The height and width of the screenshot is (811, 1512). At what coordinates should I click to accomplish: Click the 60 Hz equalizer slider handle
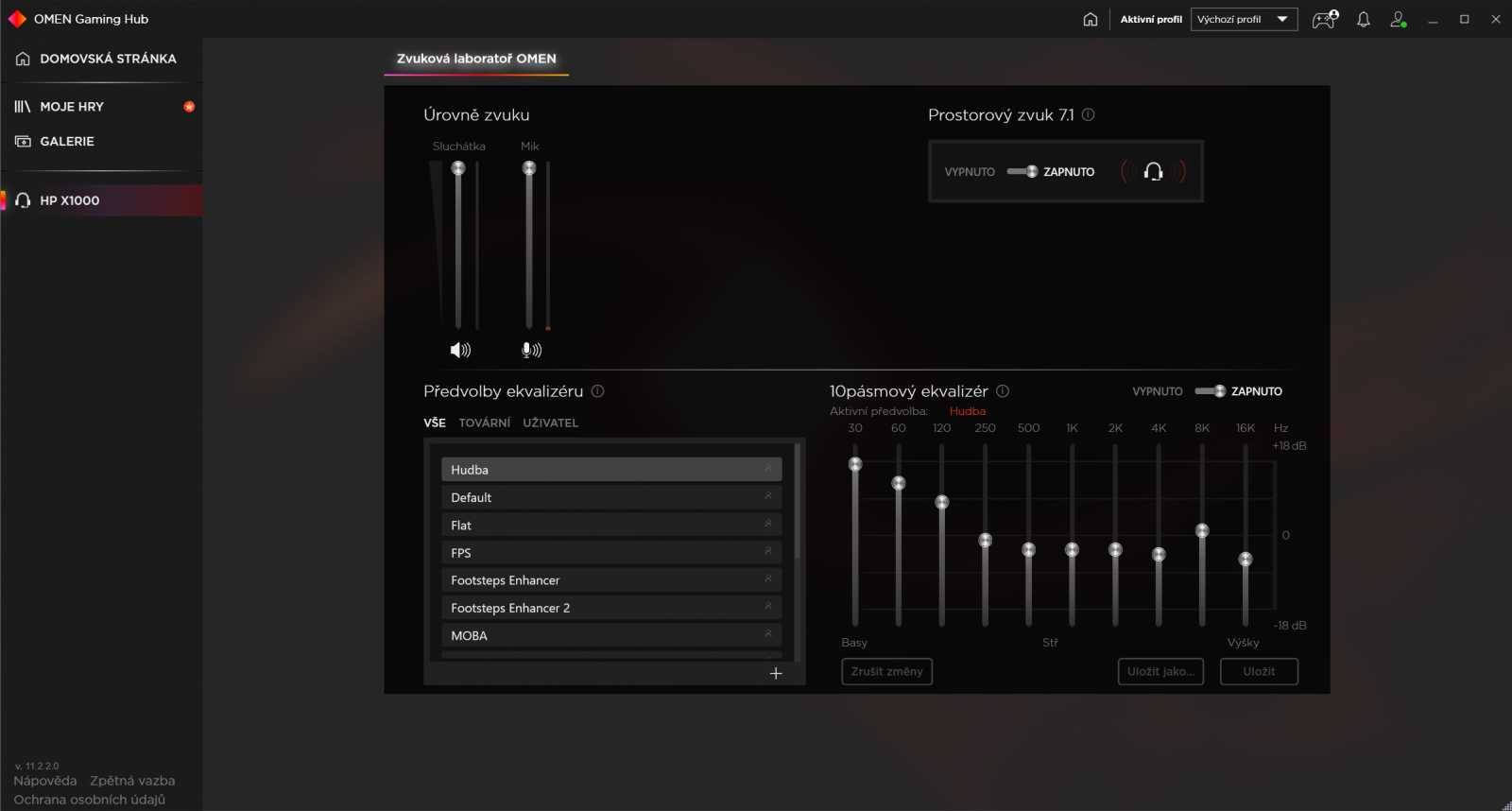(x=899, y=483)
